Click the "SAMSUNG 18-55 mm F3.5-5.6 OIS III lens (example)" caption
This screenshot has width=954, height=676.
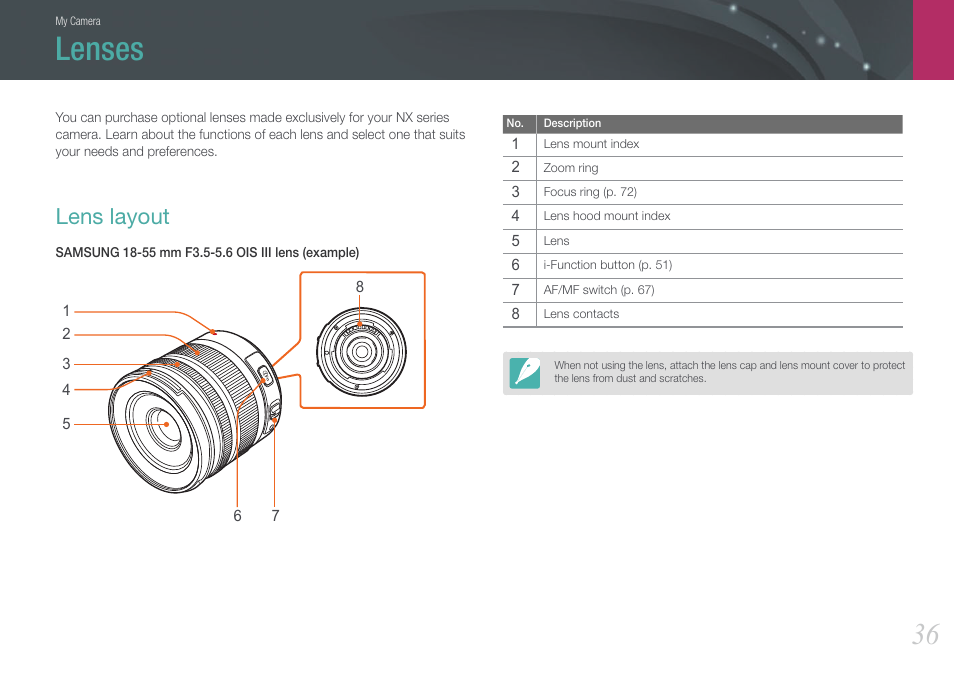(207, 253)
